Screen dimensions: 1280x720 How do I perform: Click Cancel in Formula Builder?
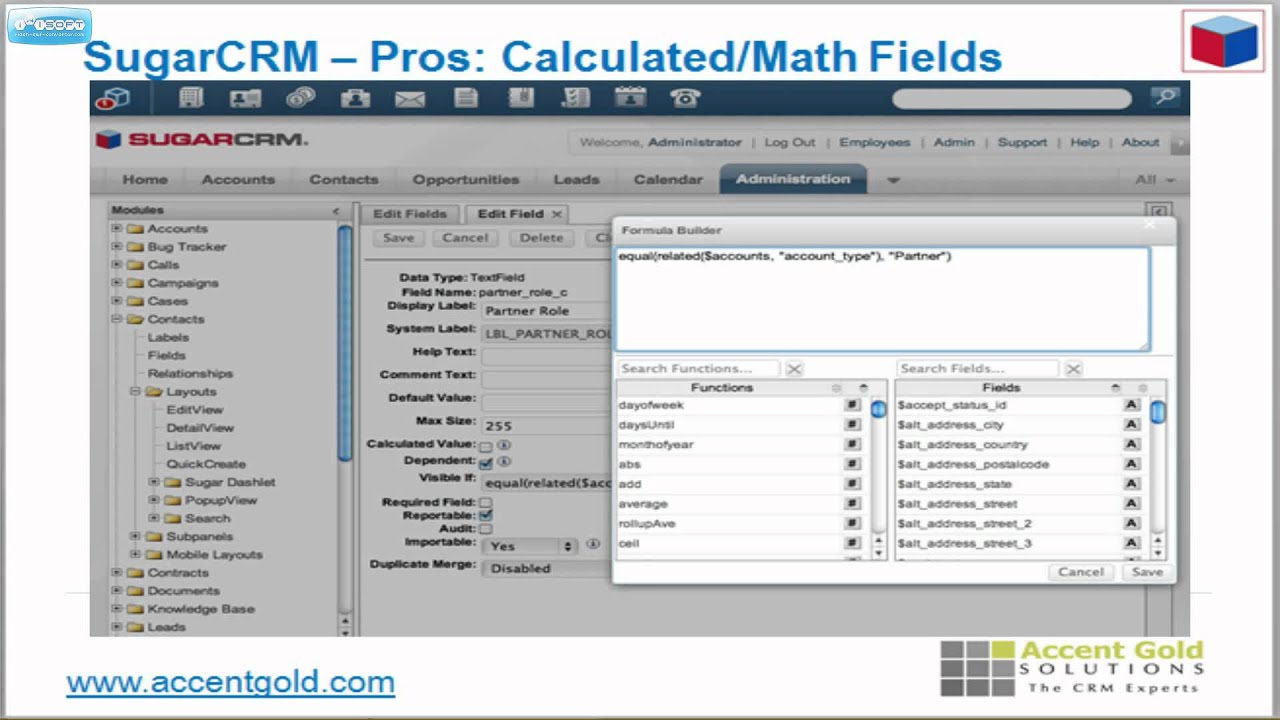point(1081,572)
